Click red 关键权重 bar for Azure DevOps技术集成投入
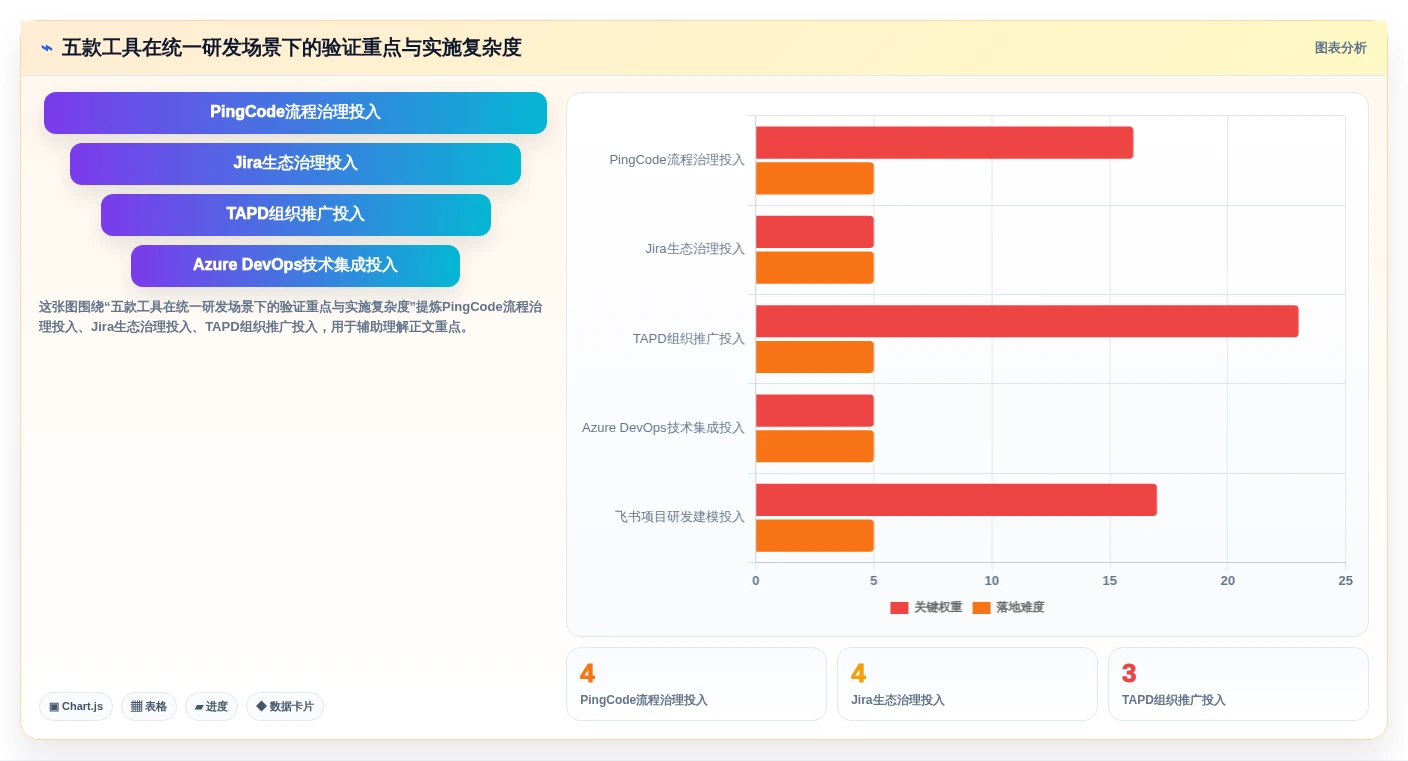Viewport: 1408px width, 761px height. [x=815, y=411]
